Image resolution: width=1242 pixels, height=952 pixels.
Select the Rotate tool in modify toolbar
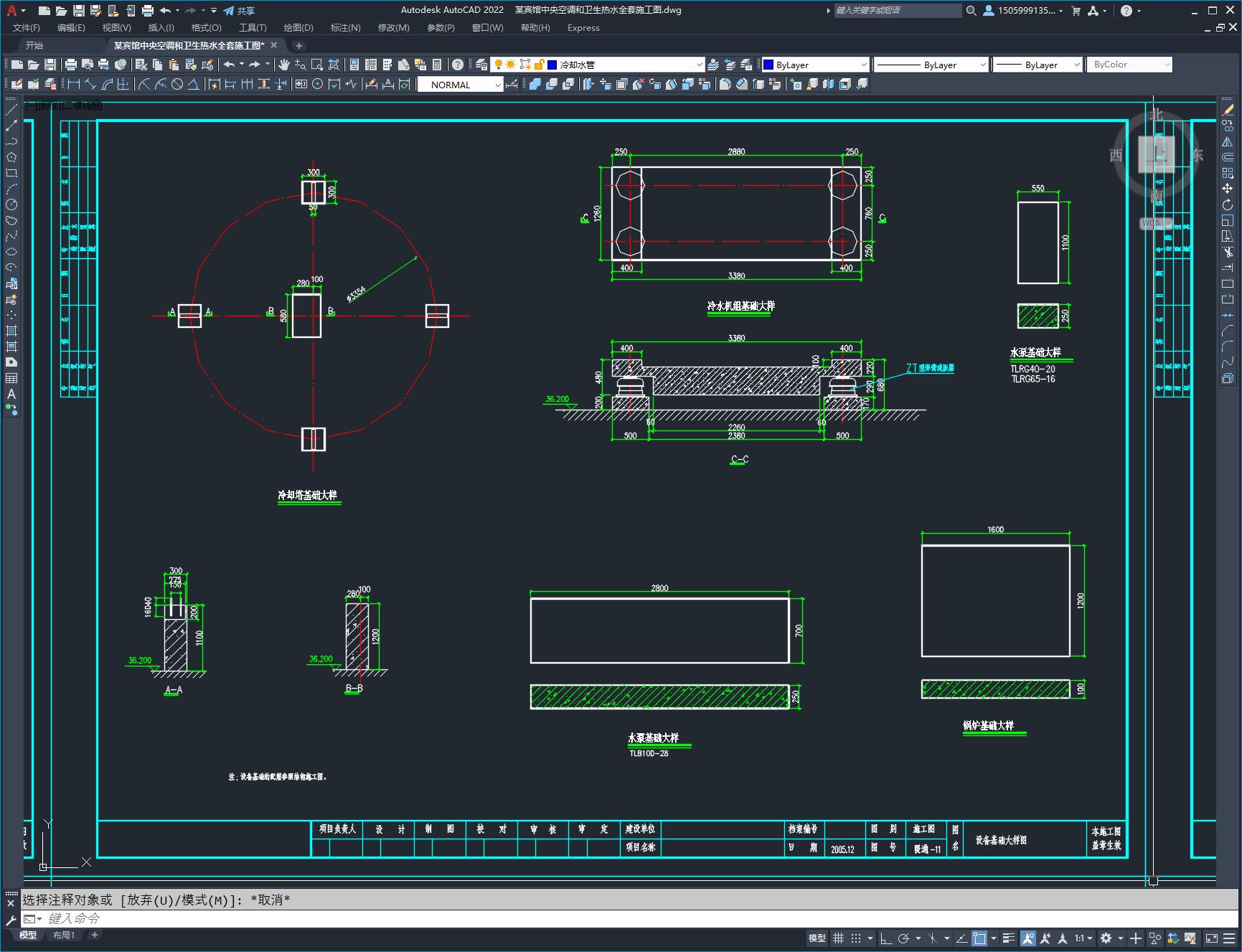1228,204
